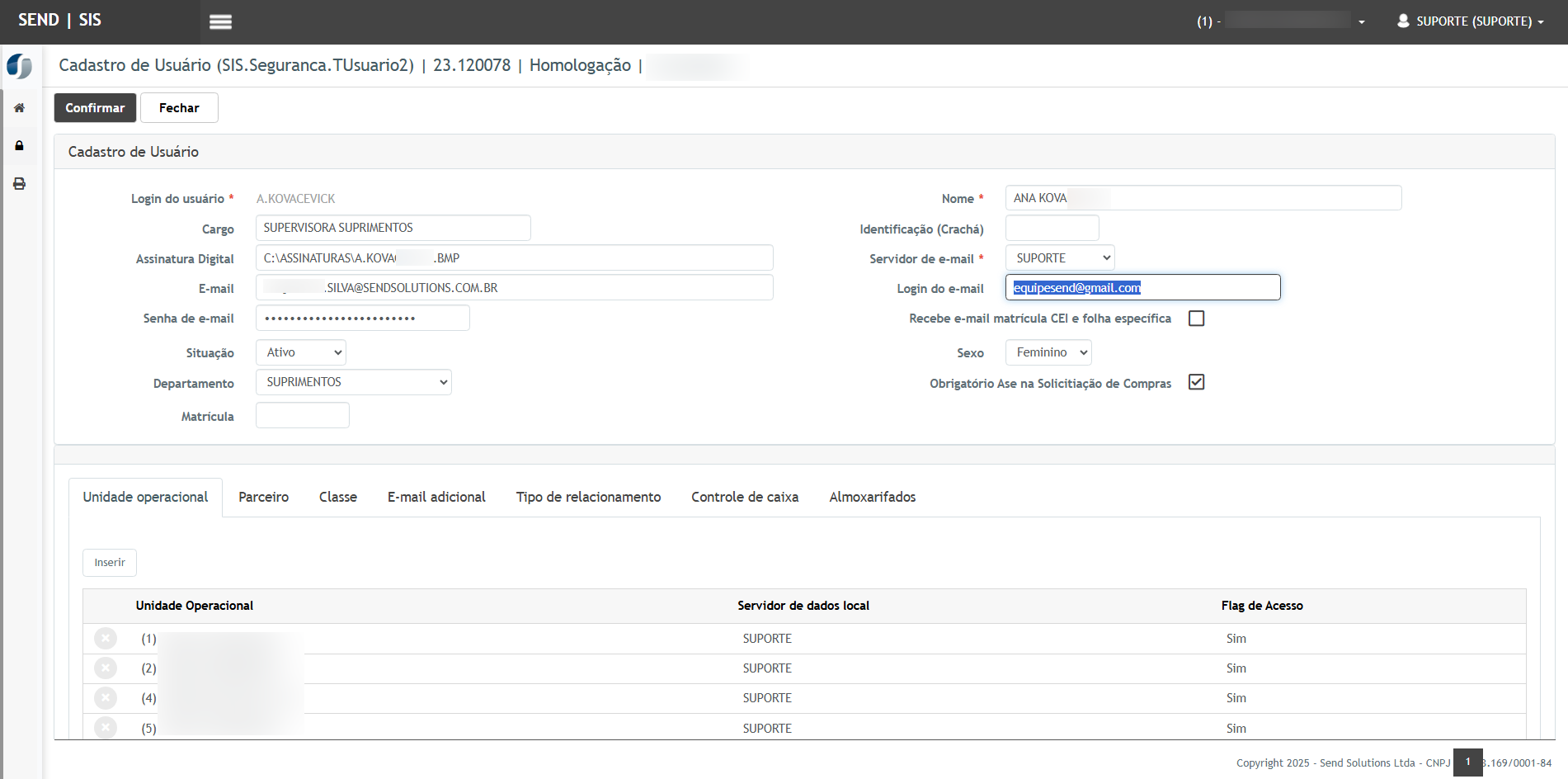Viewport: 1568px width, 779px height.
Task: Click the Fechar button
Action: click(x=179, y=108)
